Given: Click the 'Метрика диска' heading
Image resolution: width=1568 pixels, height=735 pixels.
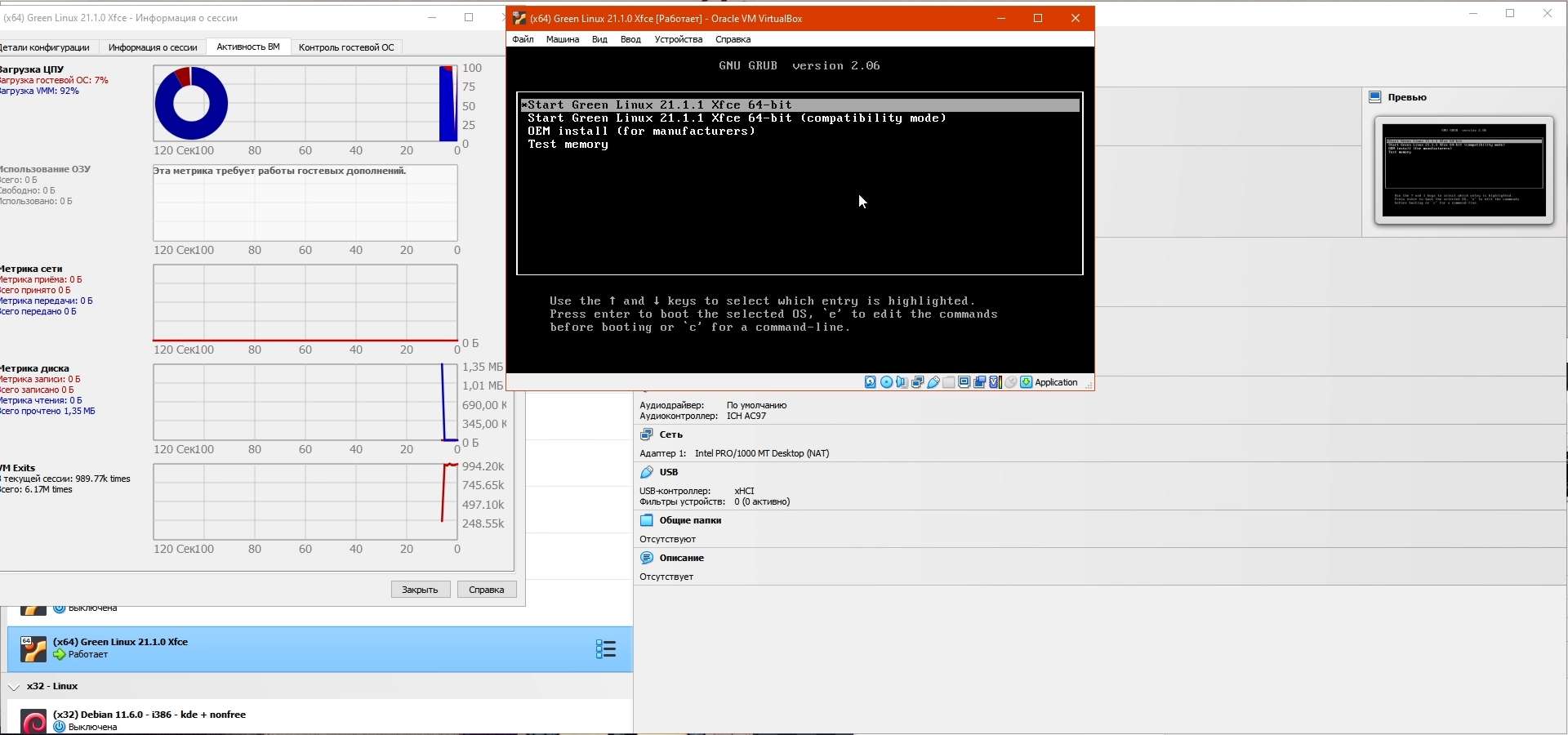Looking at the screenshot, I should click(x=34, y=368).
